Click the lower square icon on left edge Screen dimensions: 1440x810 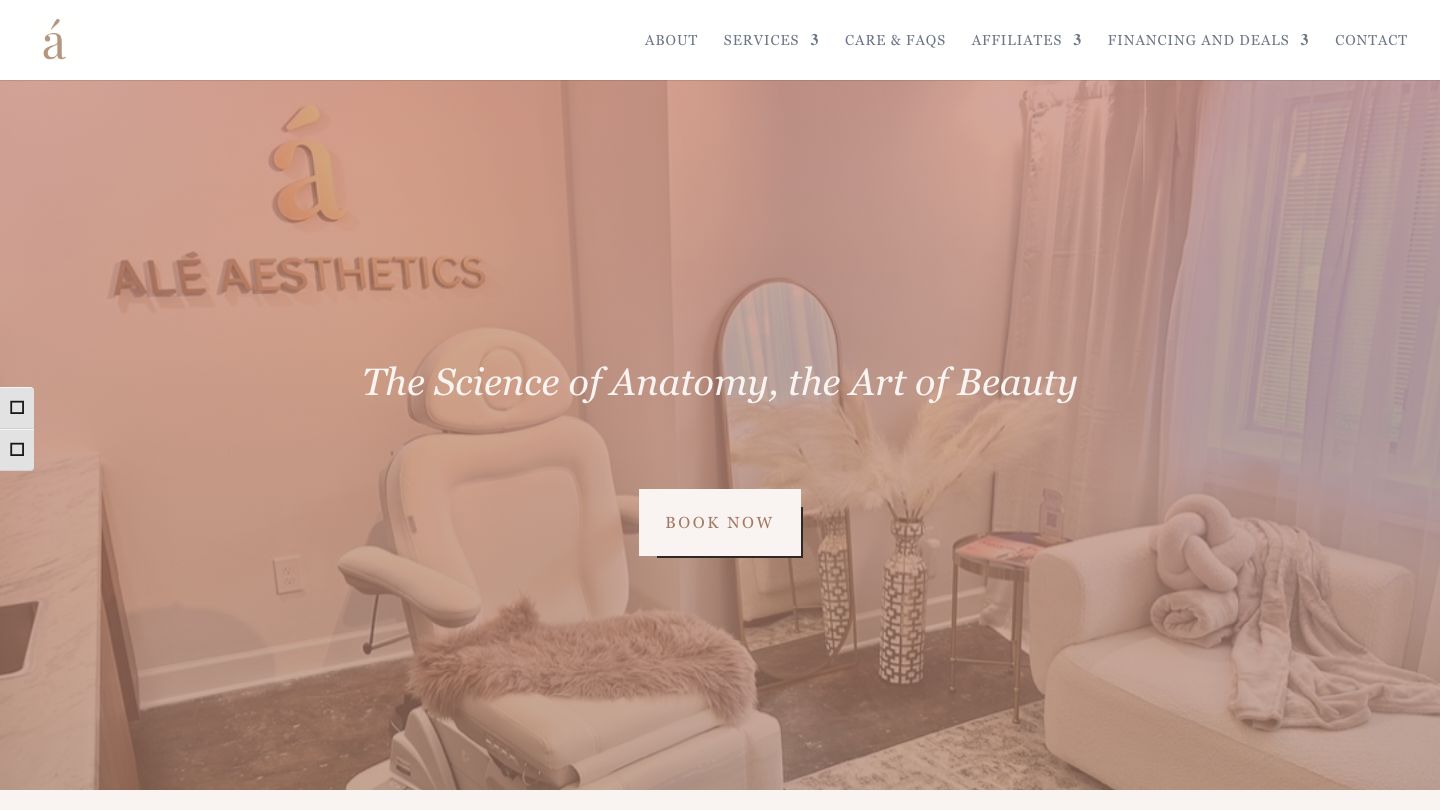tap(17, 450)
